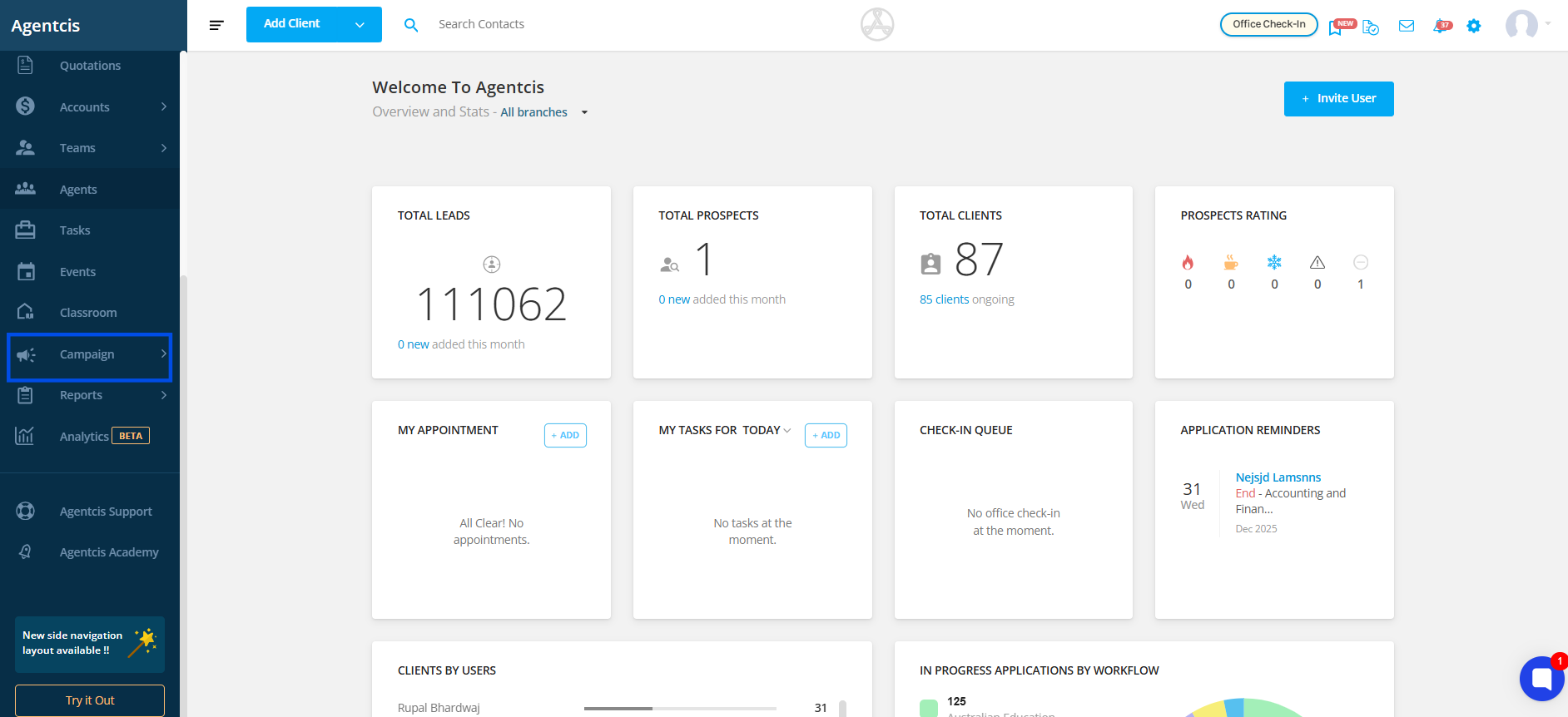Click the sidebar vertical scrollbar
The image size is (1568, 717).
[183, 495]
